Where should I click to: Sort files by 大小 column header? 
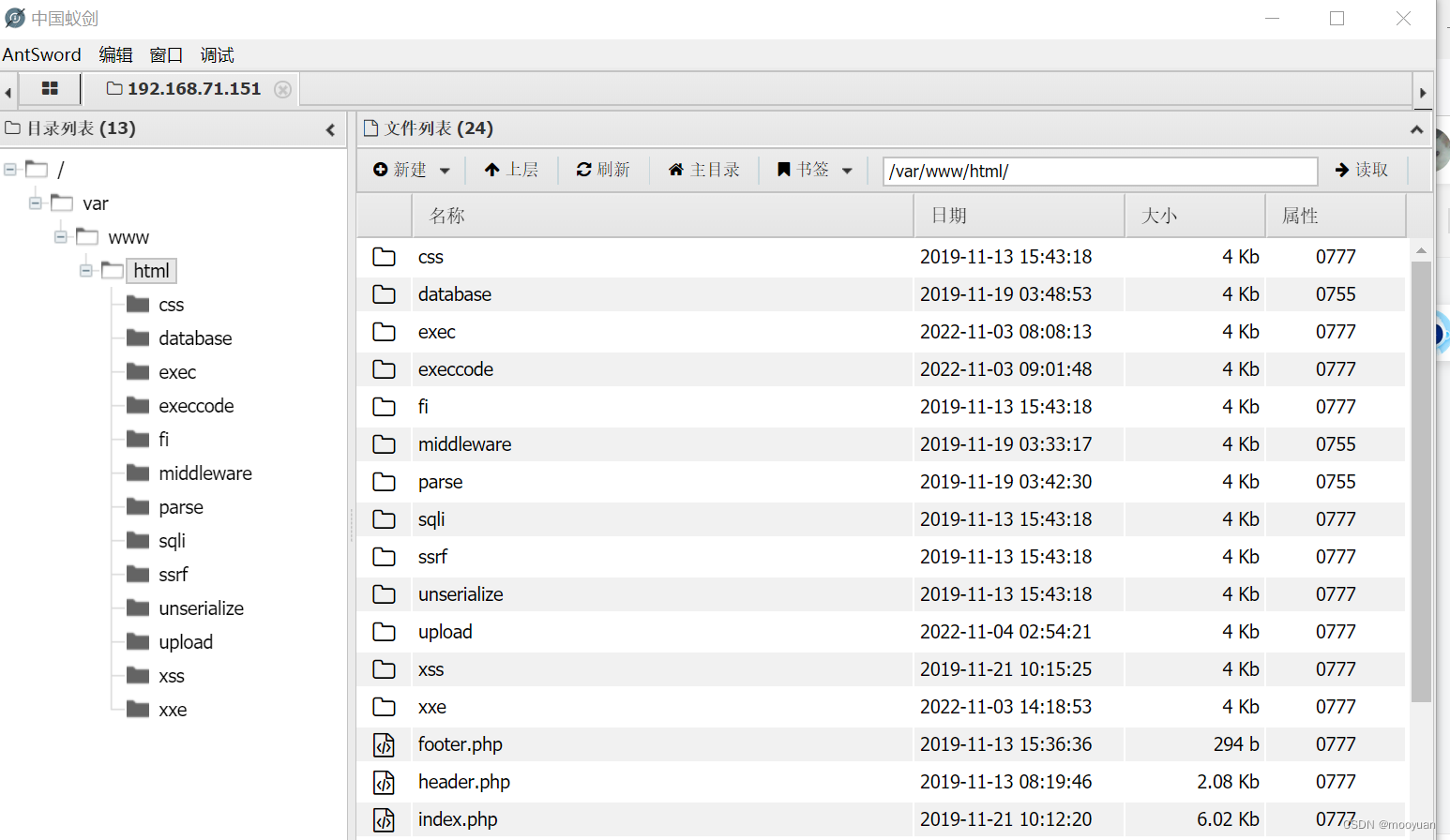1195,216
